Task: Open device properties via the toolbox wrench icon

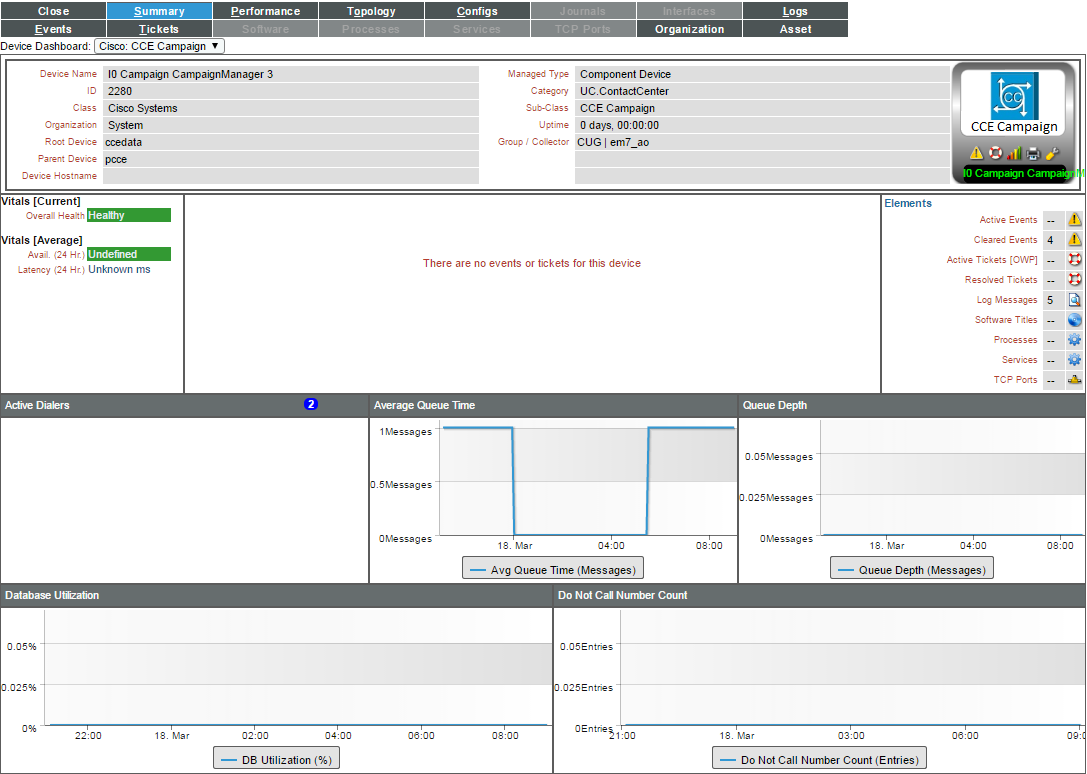Action: click(1052, 153)
